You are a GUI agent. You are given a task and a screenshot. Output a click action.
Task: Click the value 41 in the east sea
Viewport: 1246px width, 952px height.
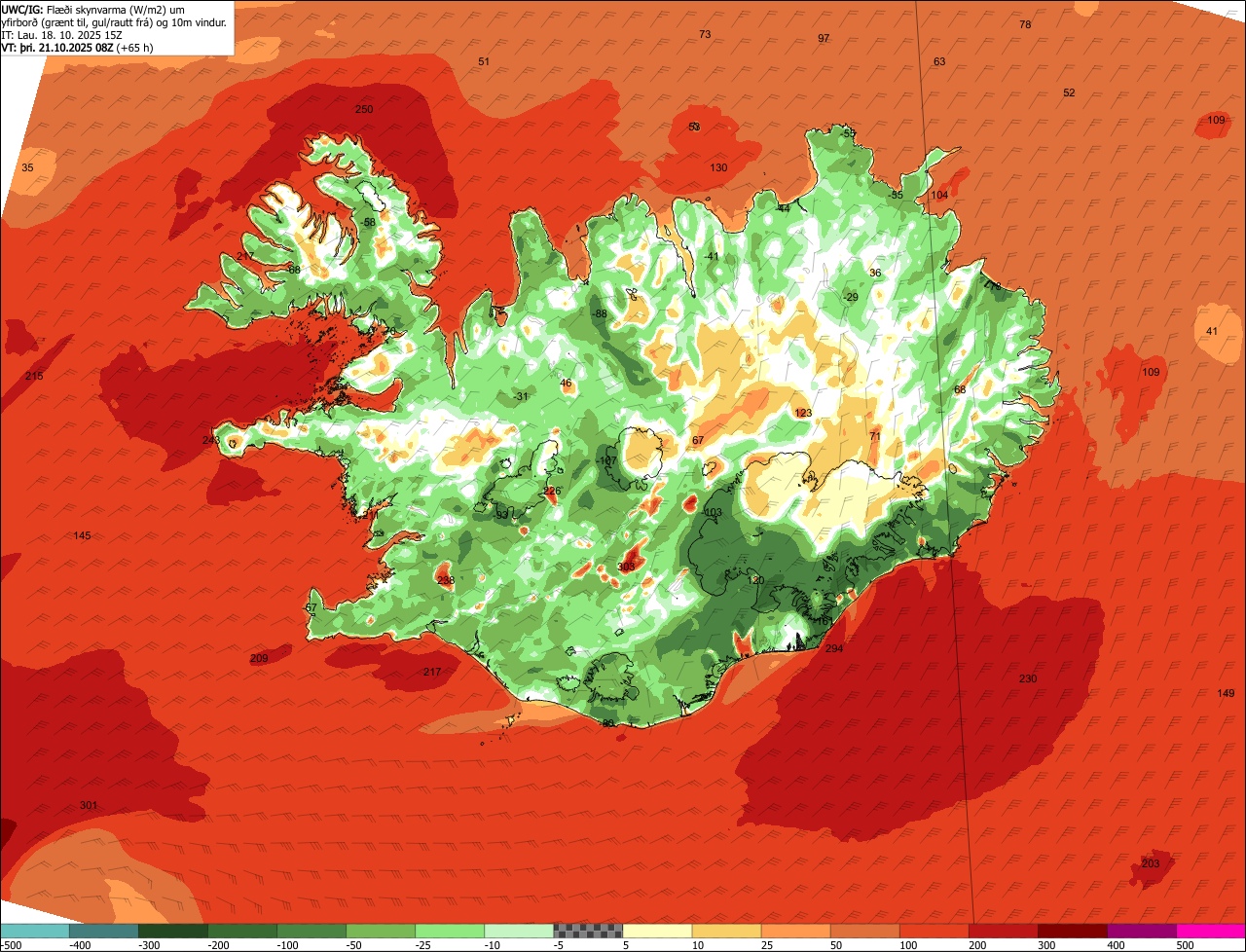tap(1212, 331)
